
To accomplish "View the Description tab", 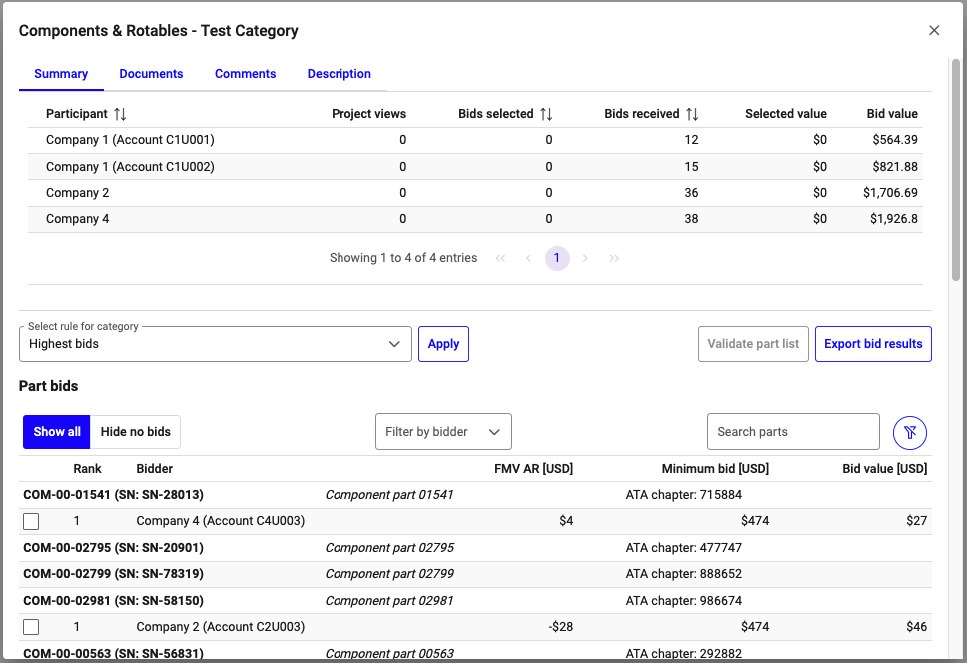I will click(339, 74).
